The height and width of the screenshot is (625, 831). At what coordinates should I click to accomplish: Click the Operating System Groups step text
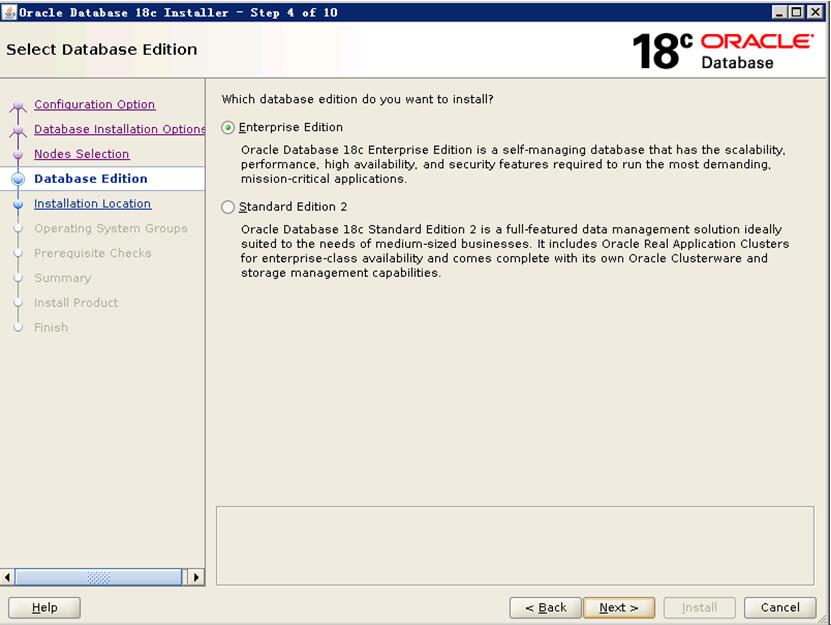111,228
